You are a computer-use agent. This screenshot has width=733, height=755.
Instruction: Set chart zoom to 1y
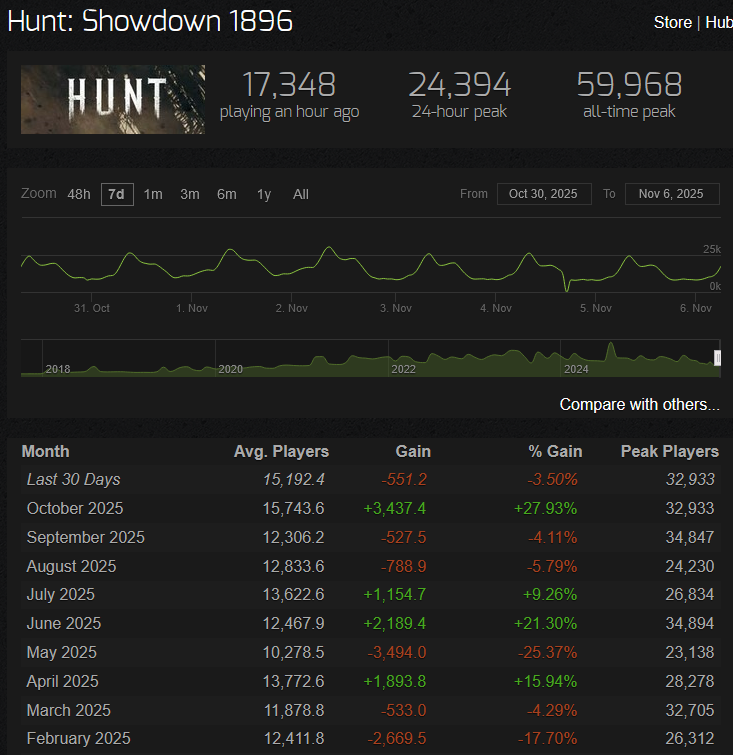pyautogui.click(x=264, y=195)
